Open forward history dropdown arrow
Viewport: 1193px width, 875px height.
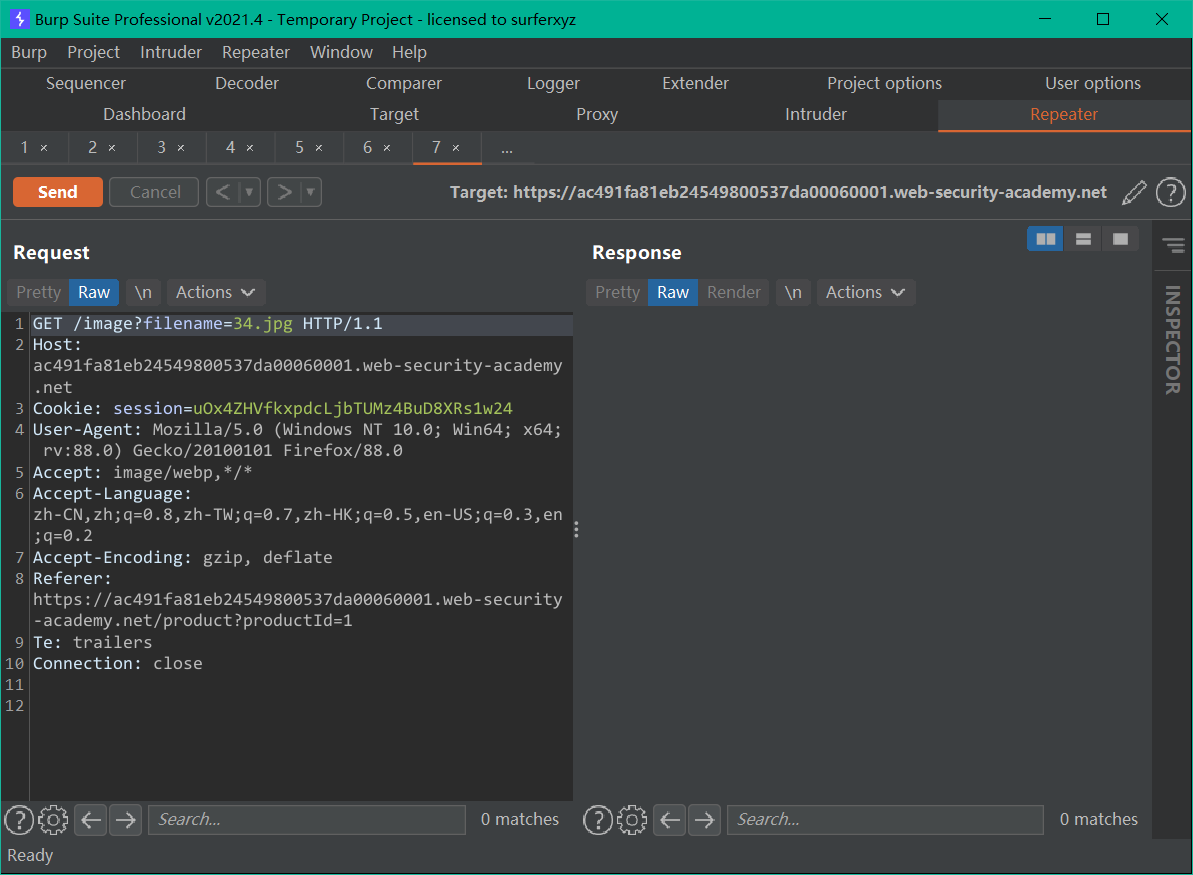[310, 192]
